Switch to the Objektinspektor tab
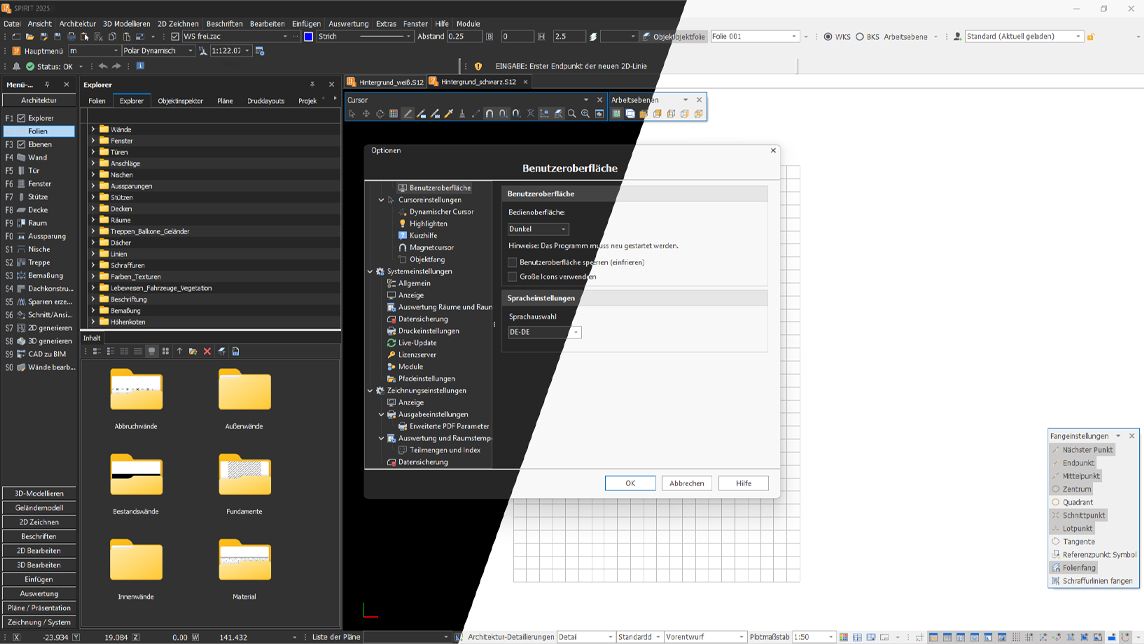Image resolution: width=1144 pixels, height=644 pixels. [180, 101]
